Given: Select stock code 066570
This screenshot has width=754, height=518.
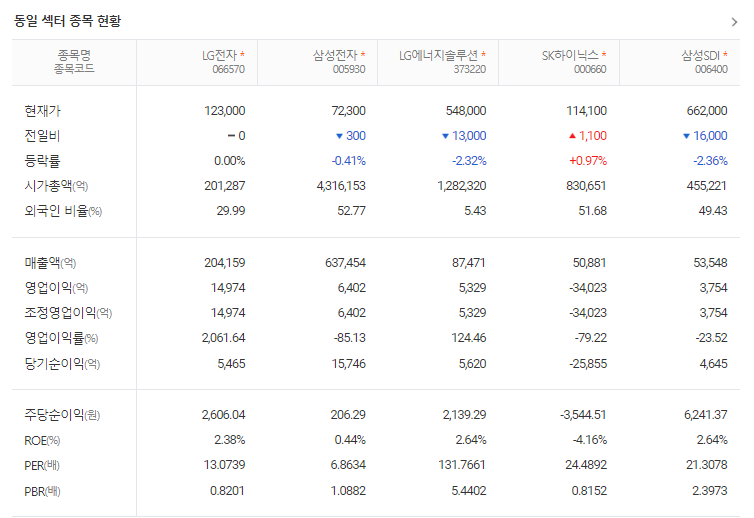Looking at the screenshot, I should point(229,69).
